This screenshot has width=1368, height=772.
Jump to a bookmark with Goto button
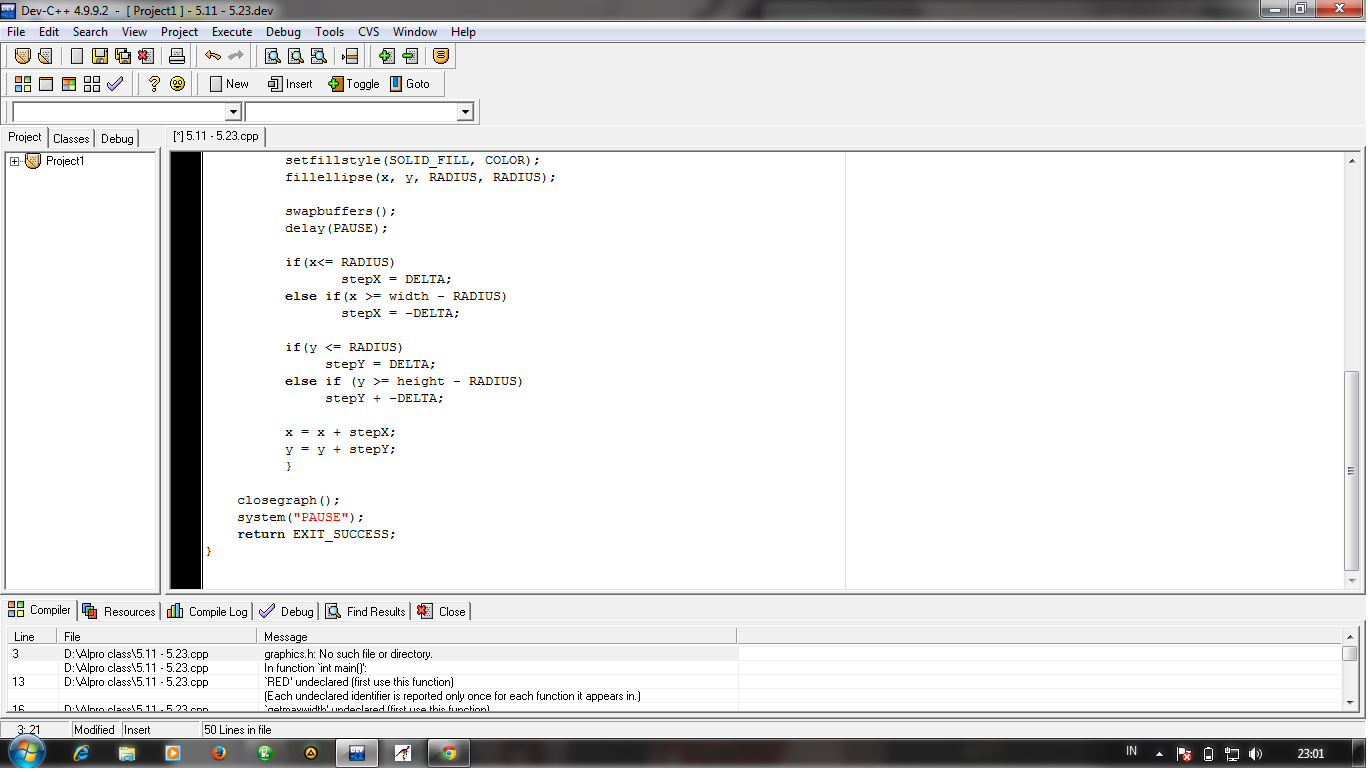(x=412, y=84)
